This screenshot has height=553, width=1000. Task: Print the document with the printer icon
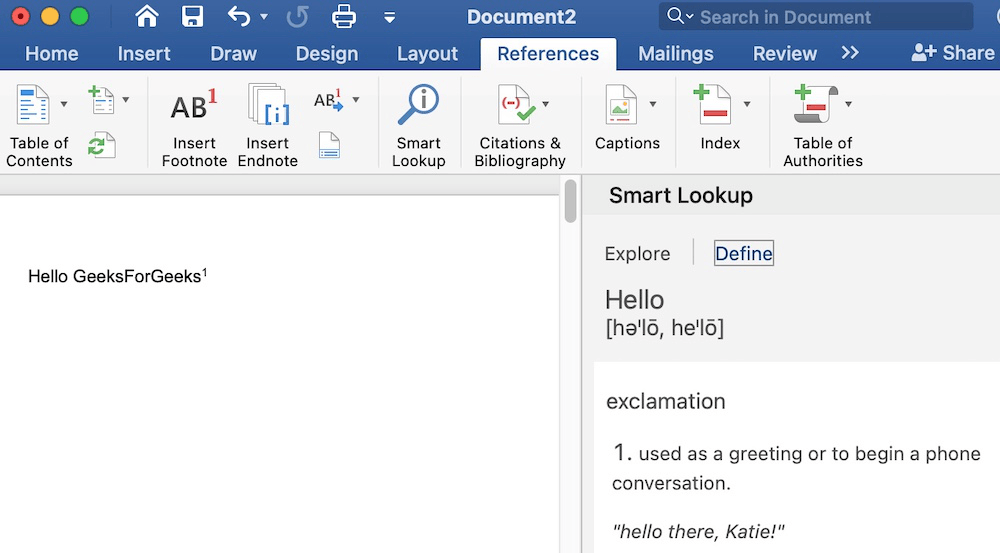click(344, 17)
